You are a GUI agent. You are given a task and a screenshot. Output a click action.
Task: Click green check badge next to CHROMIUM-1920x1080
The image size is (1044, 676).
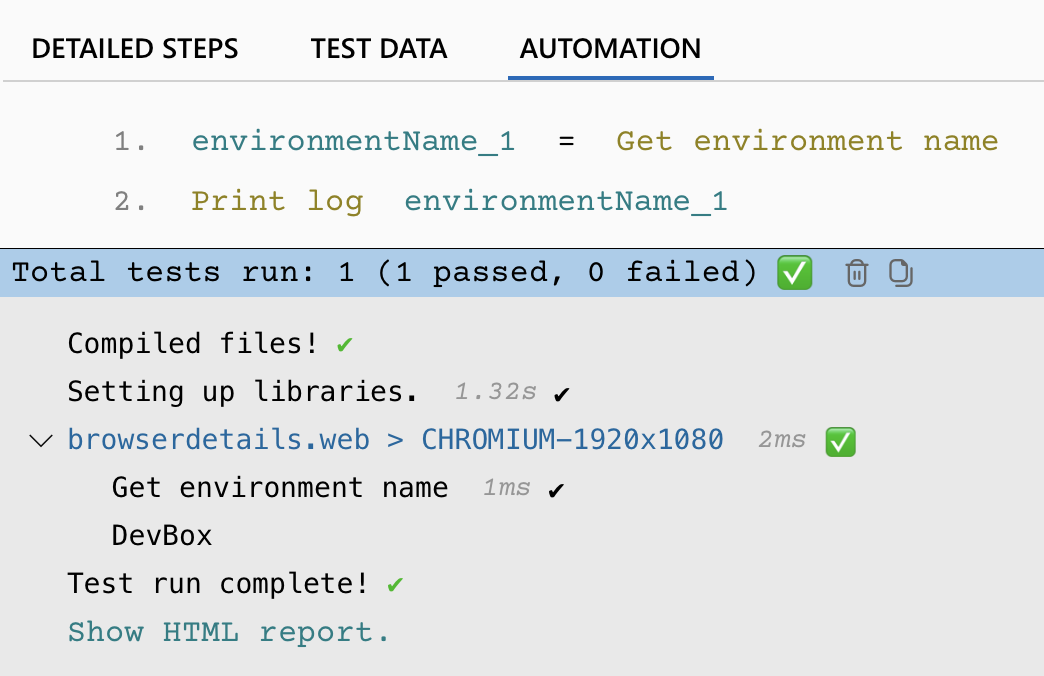coord(841,440)
